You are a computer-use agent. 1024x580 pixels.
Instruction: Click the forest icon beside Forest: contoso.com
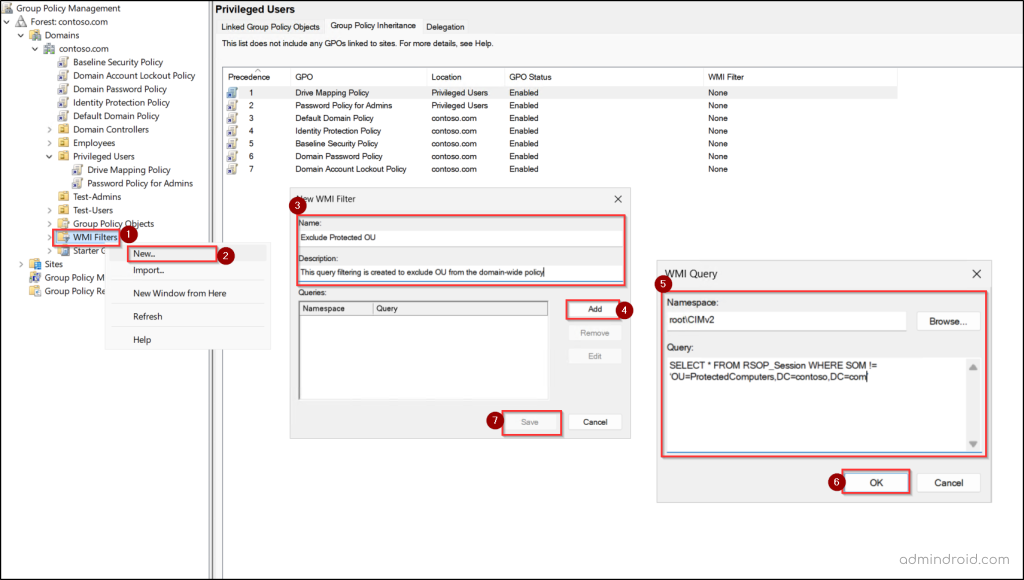pos(20,21)
